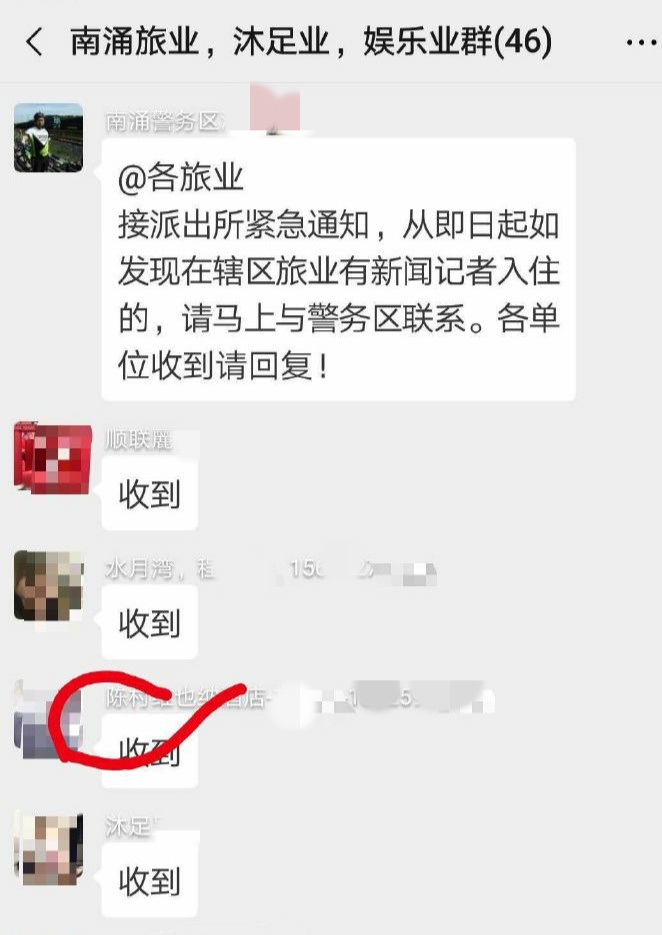Tap the 沐足 sender name label
662x935 pixels.
point(129,826)
